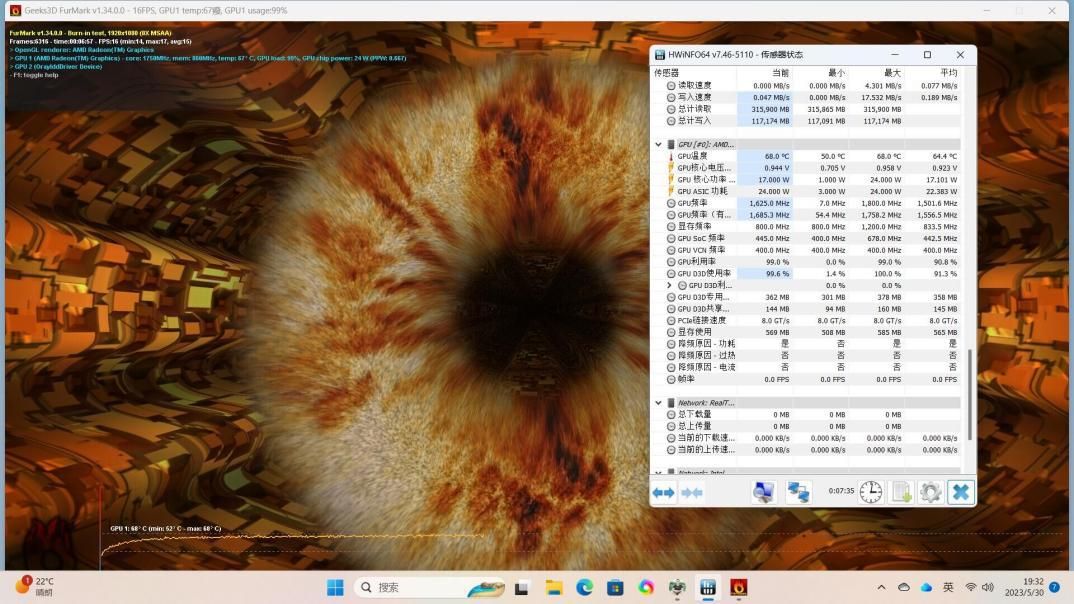Expand the GPU D3D利 sub-sensor entry
The width and height of the screenshot is (1074, 604).
(x=670, y=285)
